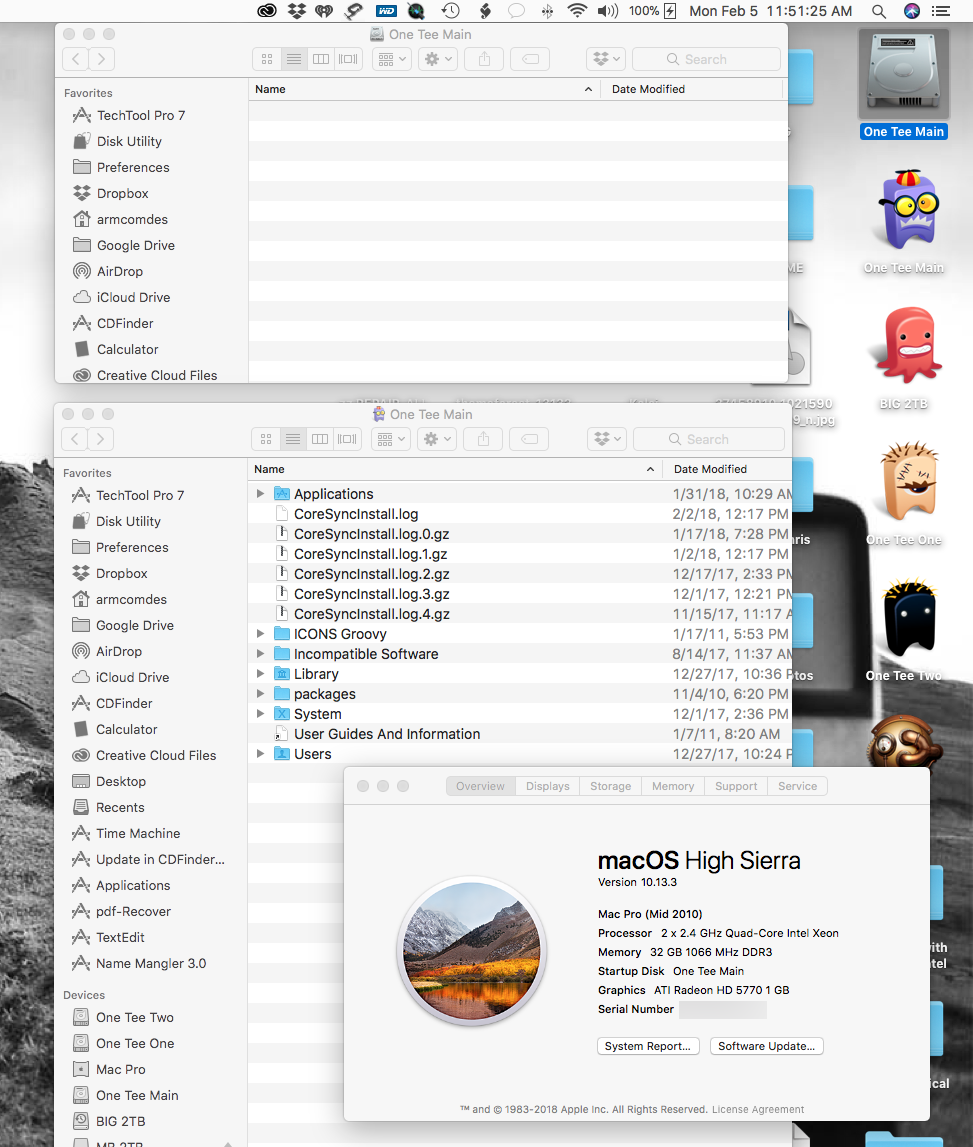Switch to Memory tab in About This Mac
The height and width of the screenshot is (1147, 973).
tap(673, 786)
